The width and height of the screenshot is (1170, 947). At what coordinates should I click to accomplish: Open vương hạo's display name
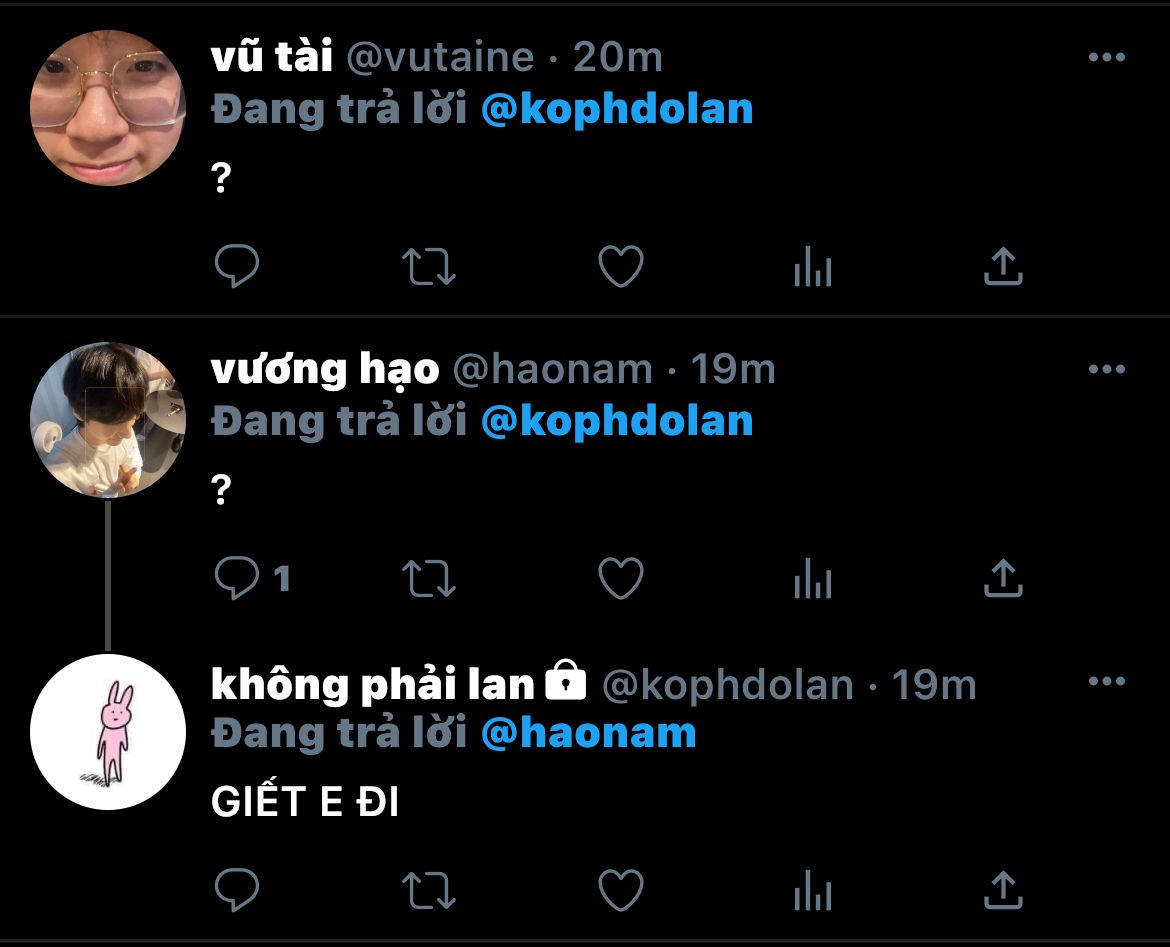click(x=325, y=369)
